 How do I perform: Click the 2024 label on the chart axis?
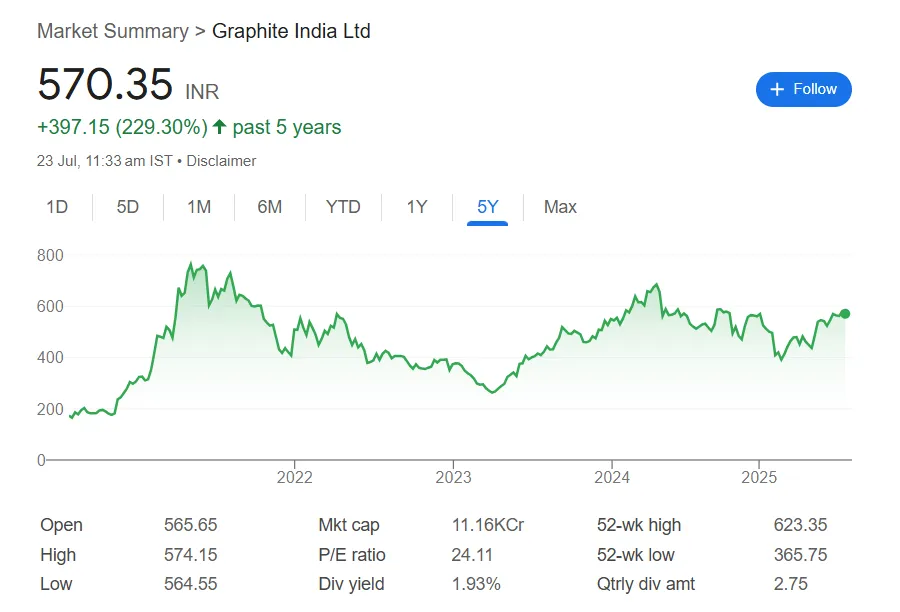click(x=612, y=478)
